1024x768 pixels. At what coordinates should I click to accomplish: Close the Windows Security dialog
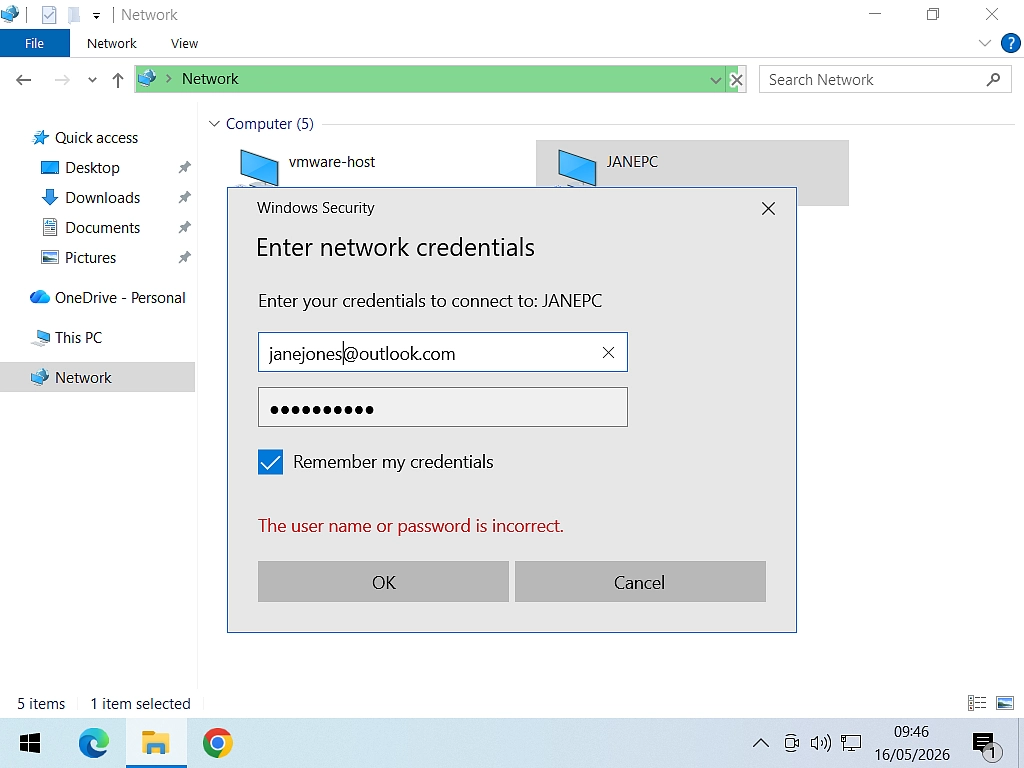(768, 208)
